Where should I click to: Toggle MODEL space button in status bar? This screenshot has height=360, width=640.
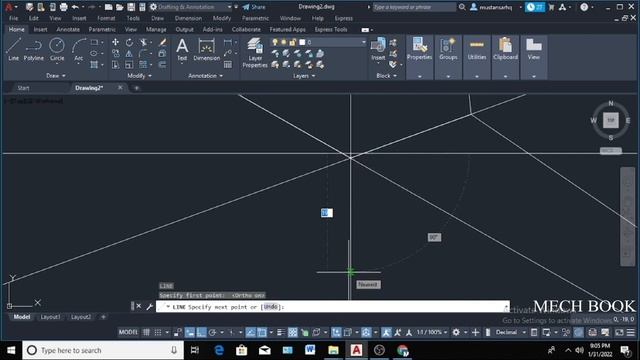tap(128, 332)
